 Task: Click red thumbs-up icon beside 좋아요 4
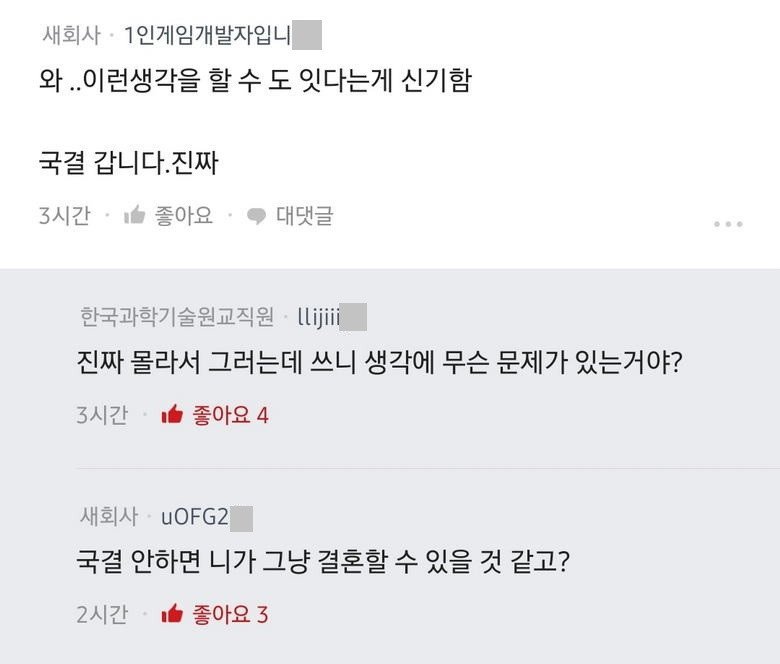(x=172, y=415)
